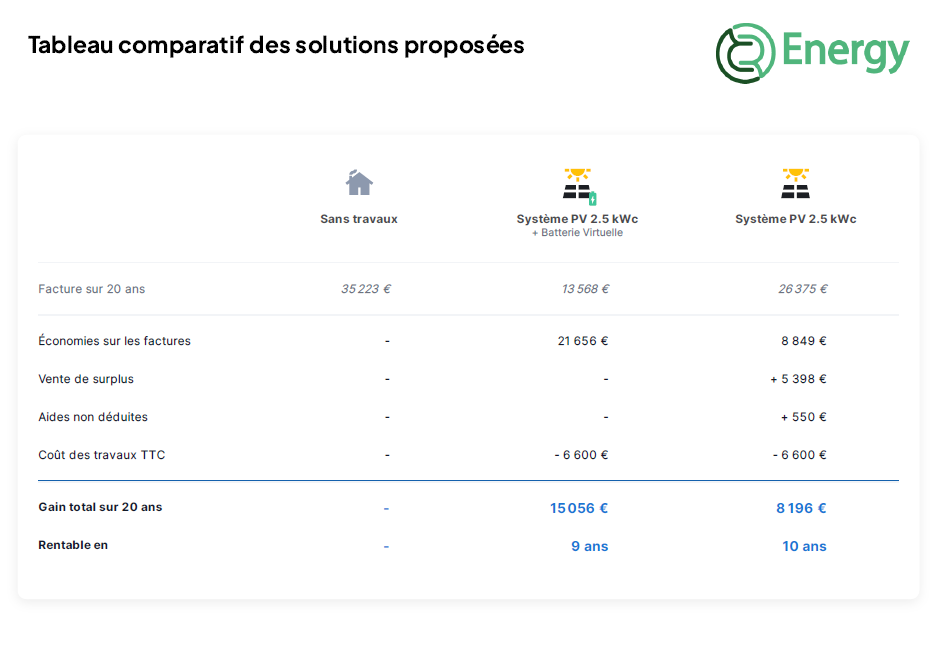Click the 'Gain total sur 20 ans' label

coord(100,507)
